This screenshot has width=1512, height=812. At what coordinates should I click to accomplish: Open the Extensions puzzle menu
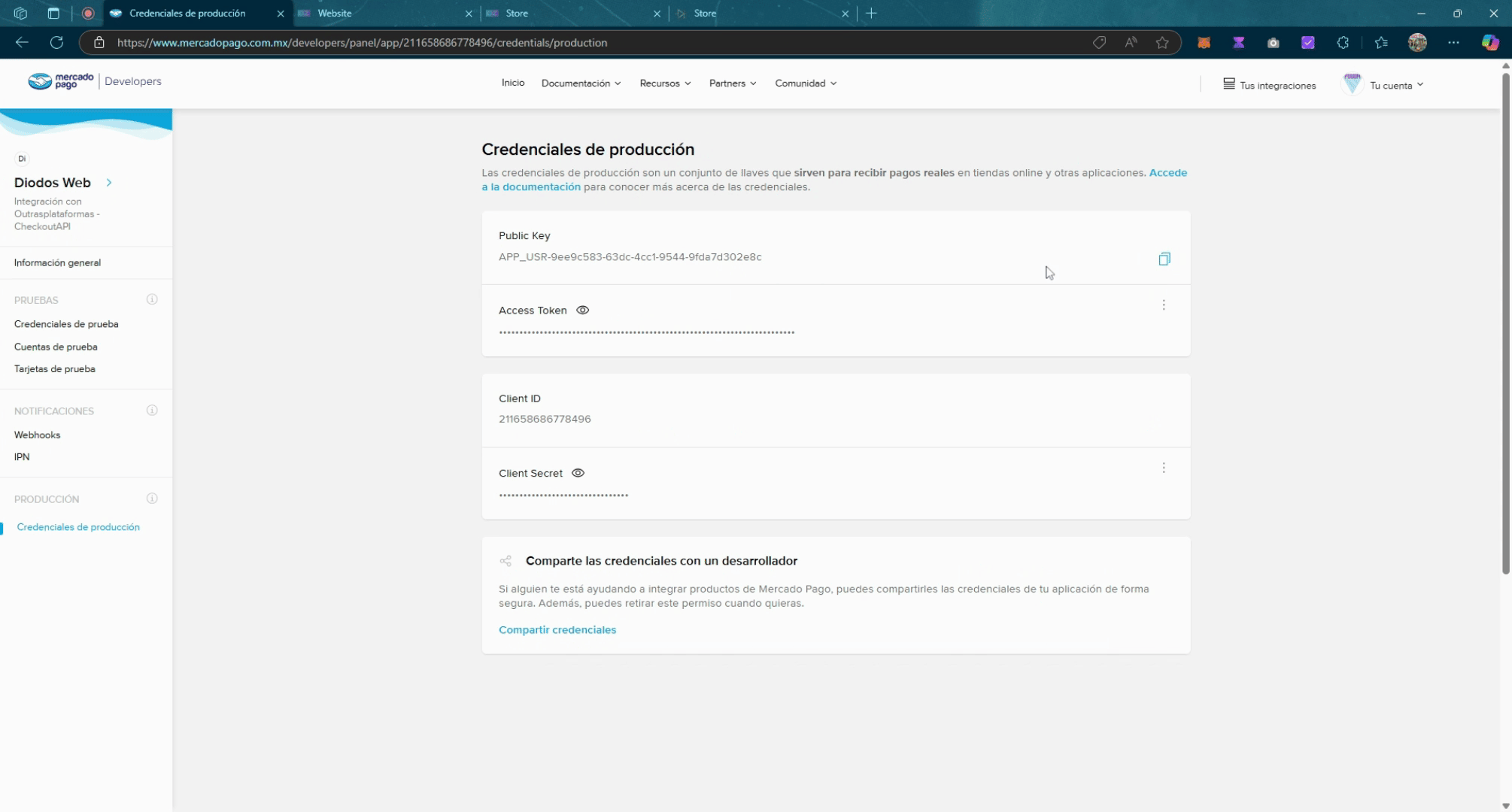1343,43
